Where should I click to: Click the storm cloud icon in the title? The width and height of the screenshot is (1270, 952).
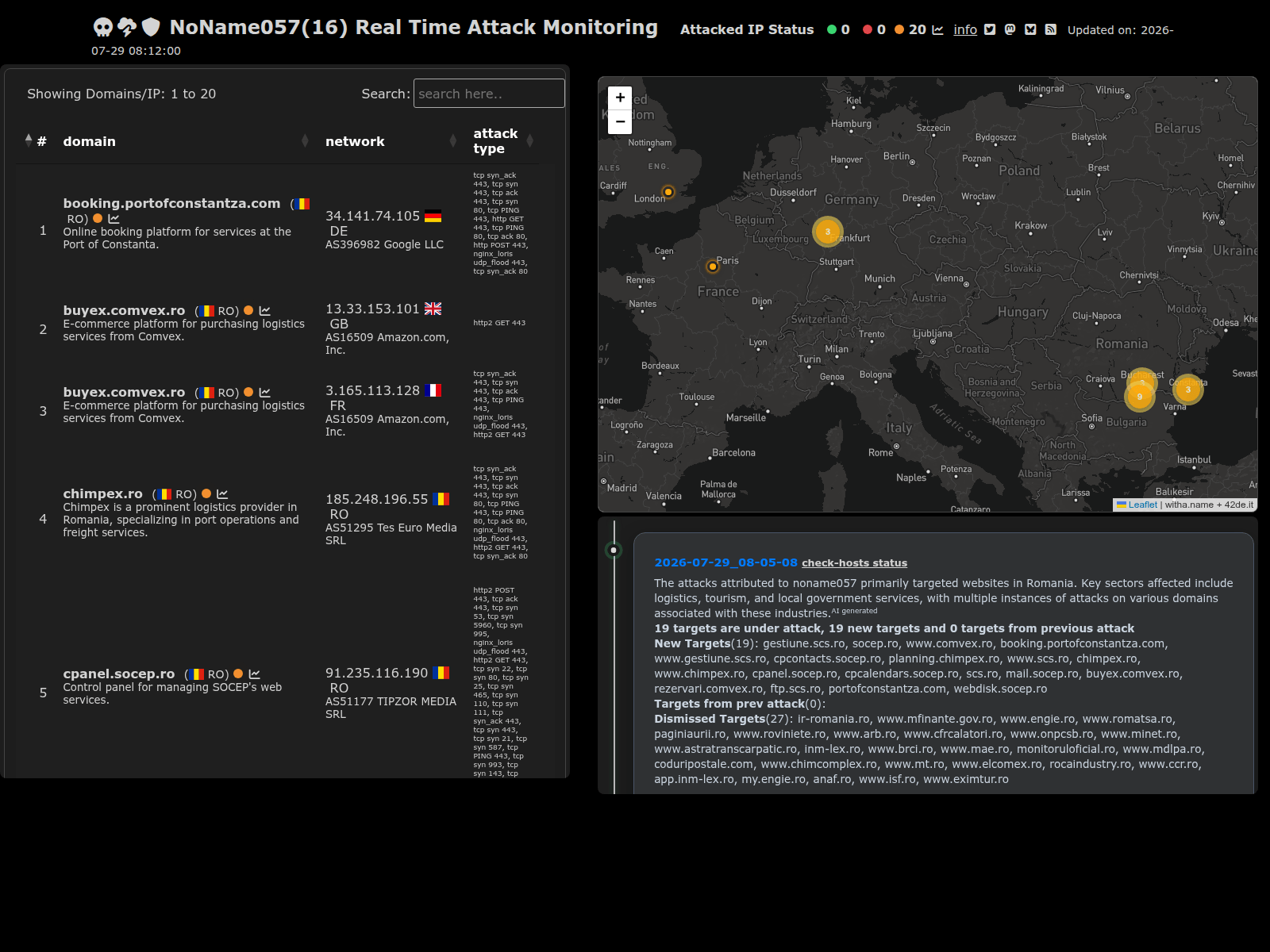[127, 28]
